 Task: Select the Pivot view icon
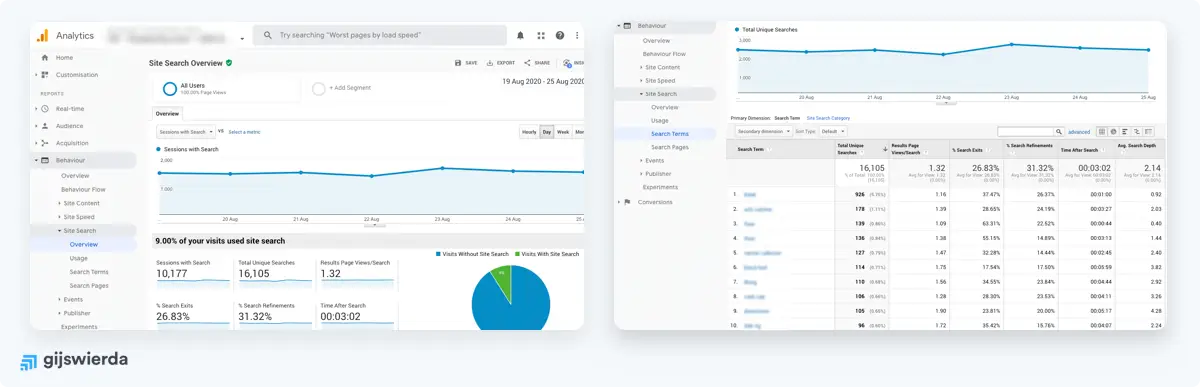point(1149,131)
